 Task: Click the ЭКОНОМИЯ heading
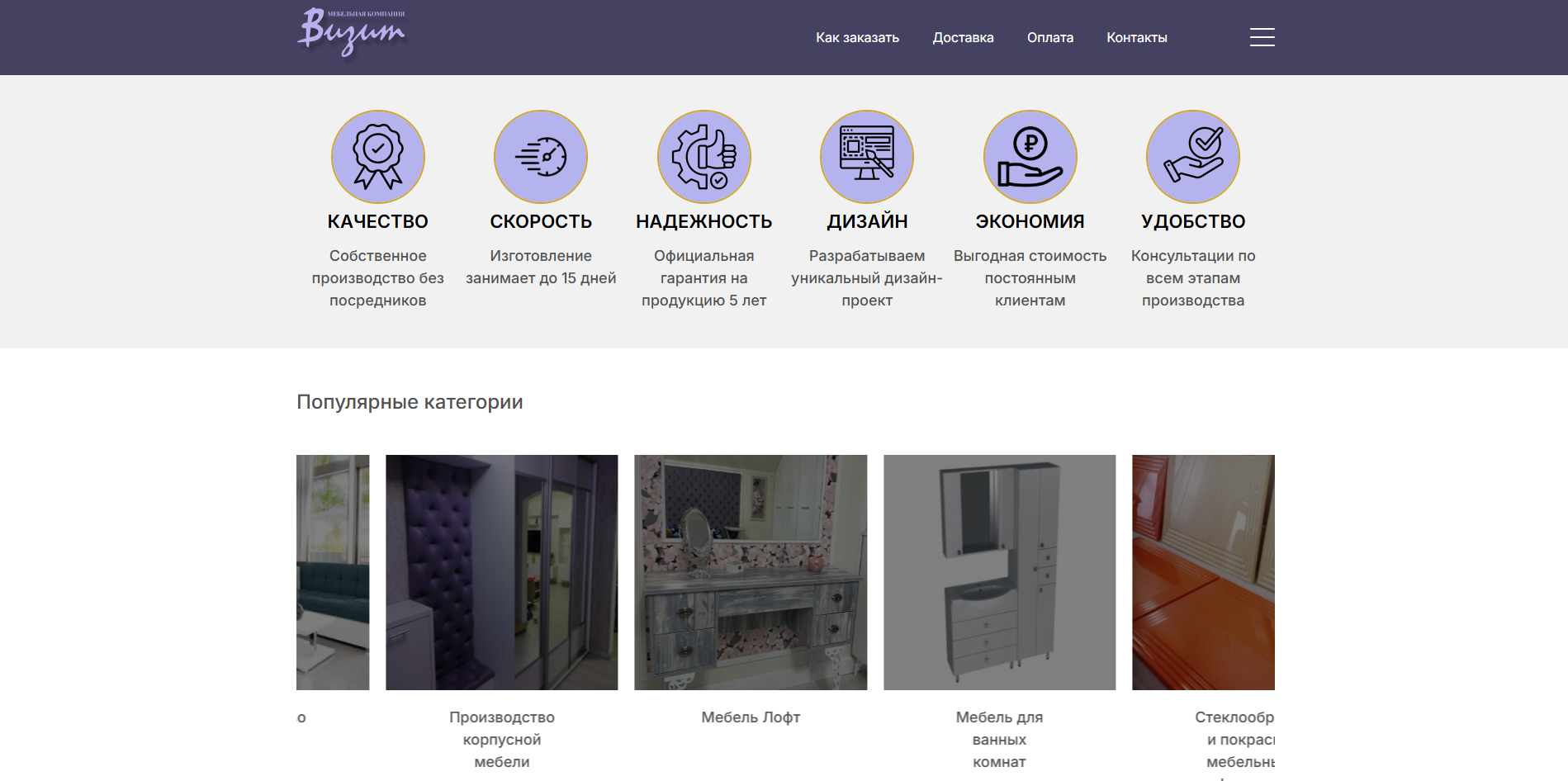coord(1030,221)
